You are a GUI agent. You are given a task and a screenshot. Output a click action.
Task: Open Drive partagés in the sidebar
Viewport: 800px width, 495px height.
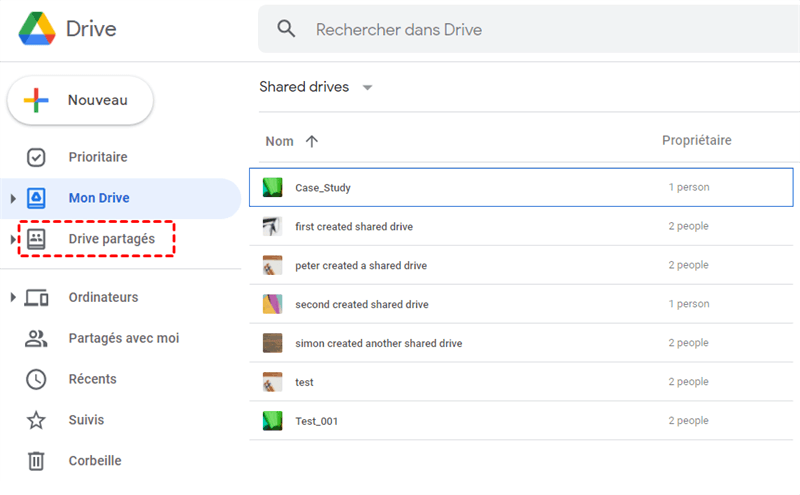point(111,238)
